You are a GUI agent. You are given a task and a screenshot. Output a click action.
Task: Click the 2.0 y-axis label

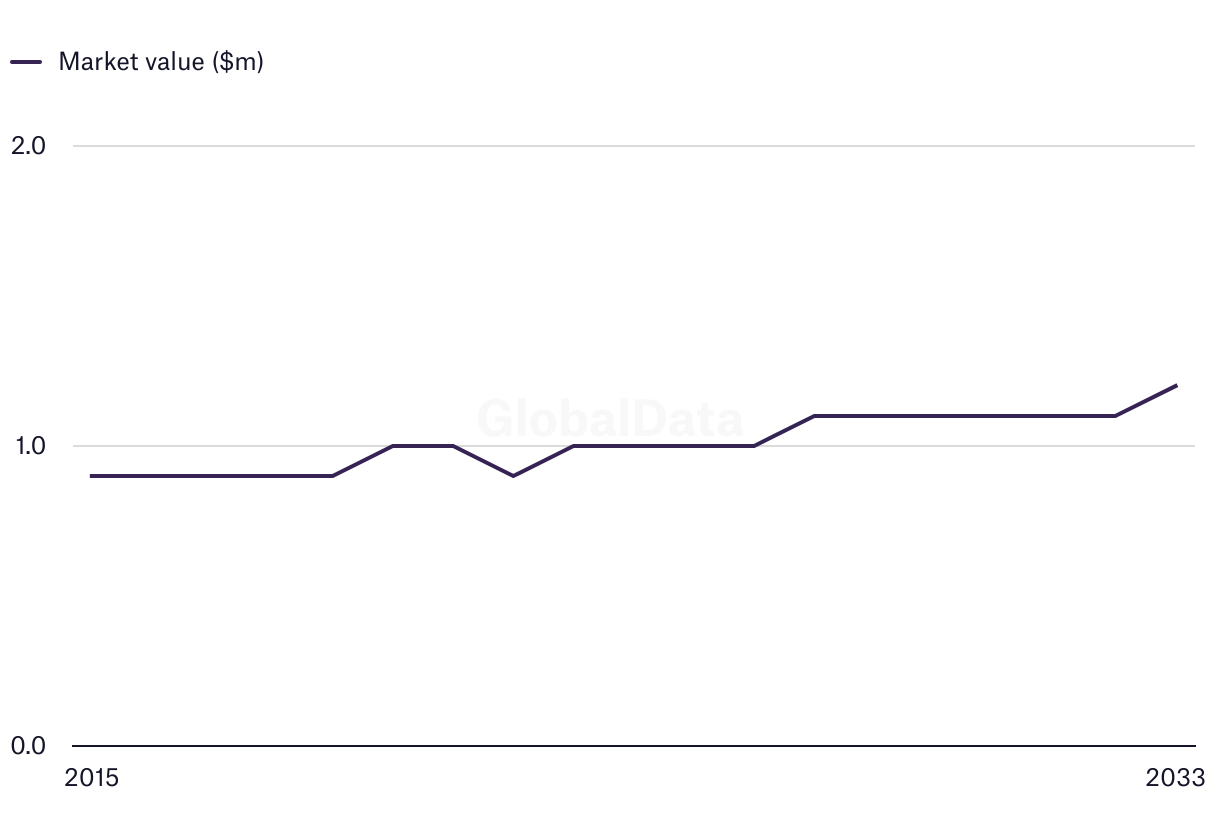(x=28, y=145)
